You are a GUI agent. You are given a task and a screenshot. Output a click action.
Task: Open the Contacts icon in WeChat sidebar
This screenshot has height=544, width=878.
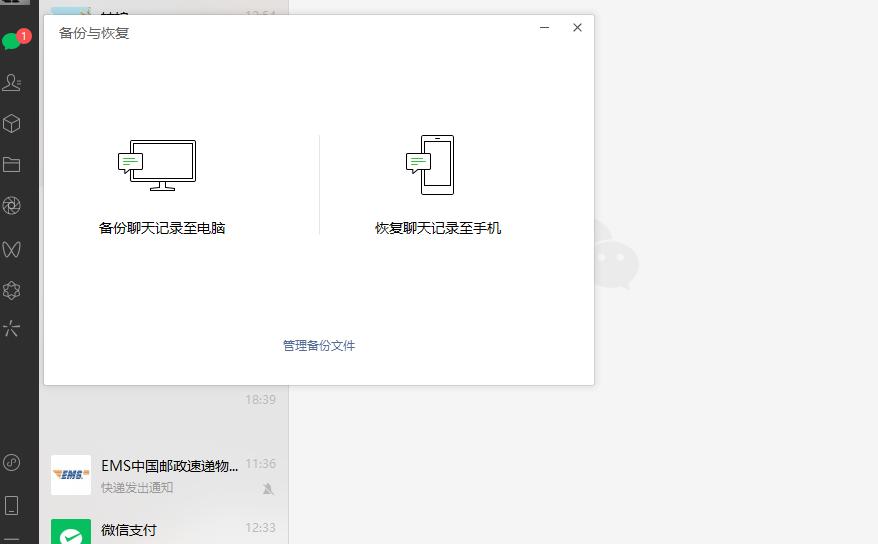[12, 82]
